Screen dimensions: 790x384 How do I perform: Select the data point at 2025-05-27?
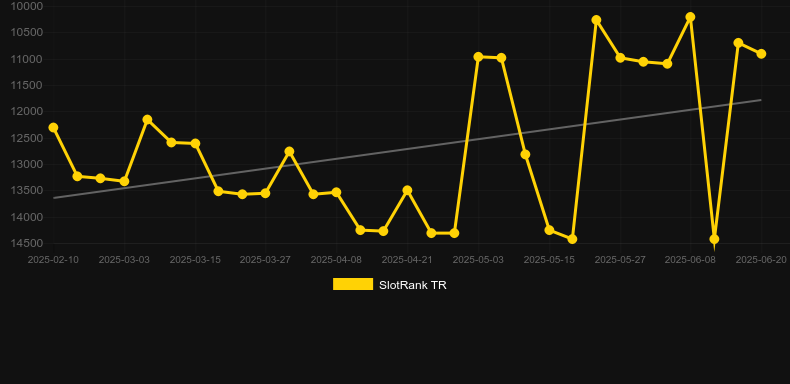click(620, 58)
